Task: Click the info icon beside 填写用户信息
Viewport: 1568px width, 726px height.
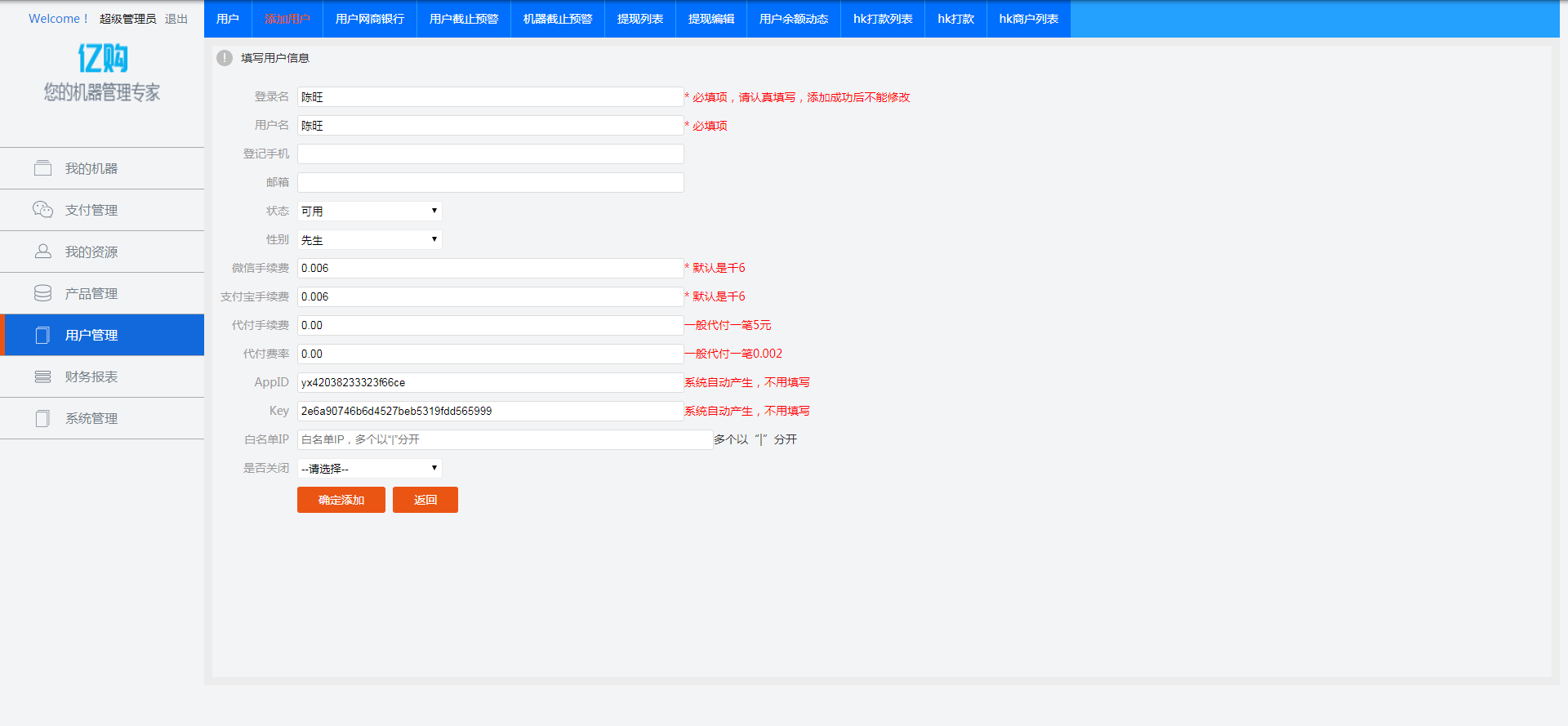Action: (x=225, y=58)
